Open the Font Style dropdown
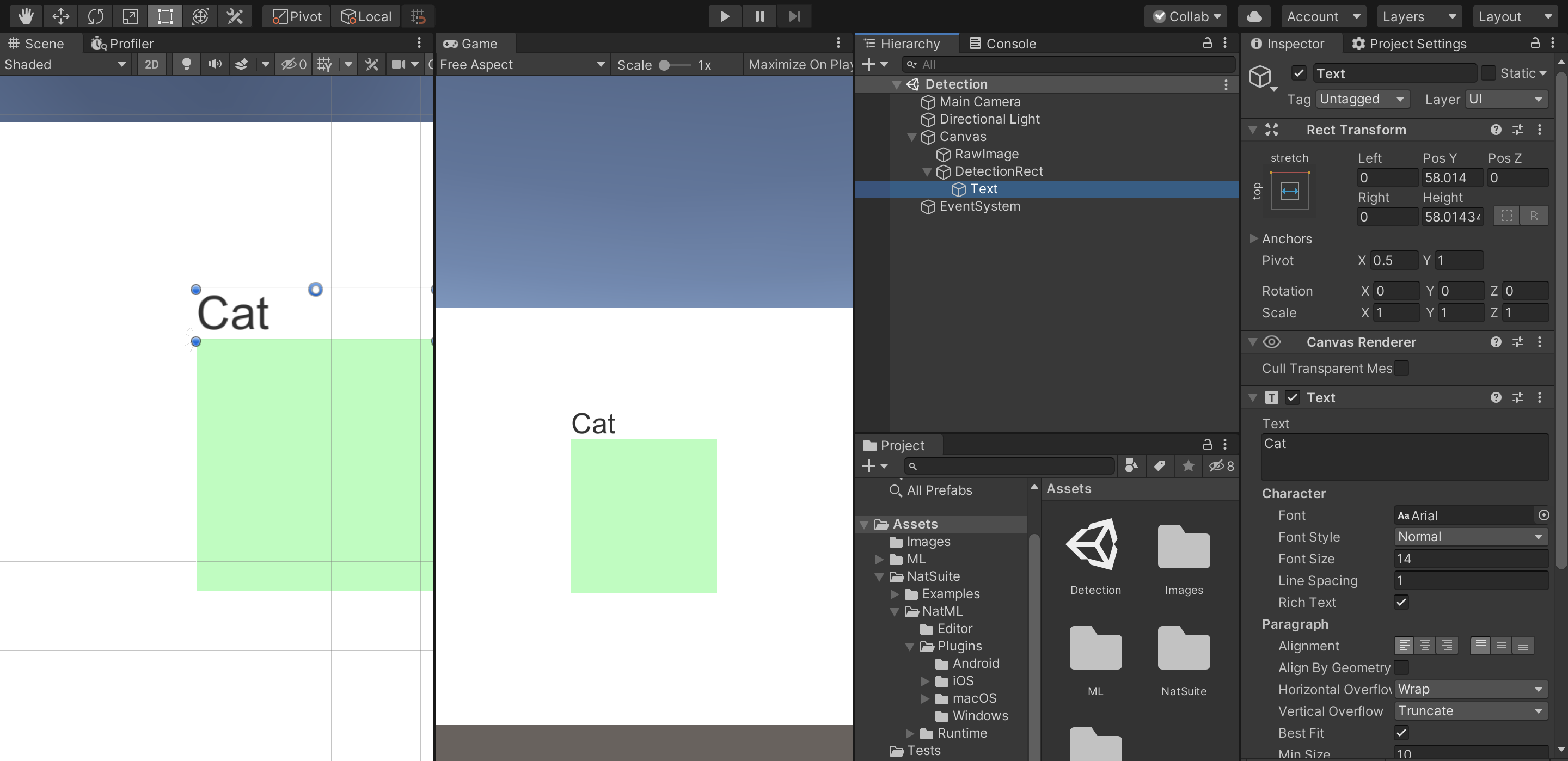The width and height of the screenshot is (1568, 761). click(1470, 536)
